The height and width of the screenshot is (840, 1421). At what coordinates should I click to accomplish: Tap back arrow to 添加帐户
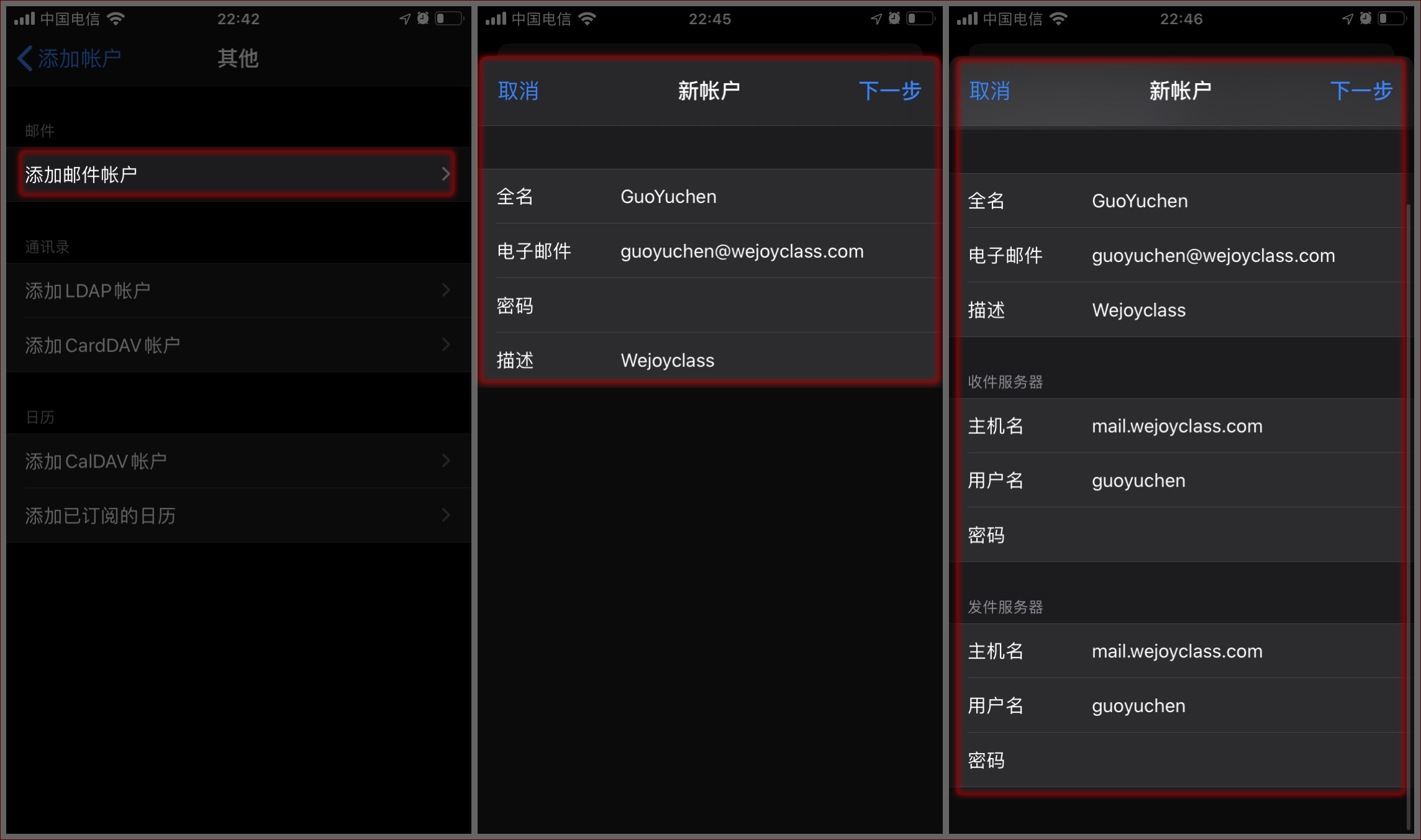coord(25,59)
